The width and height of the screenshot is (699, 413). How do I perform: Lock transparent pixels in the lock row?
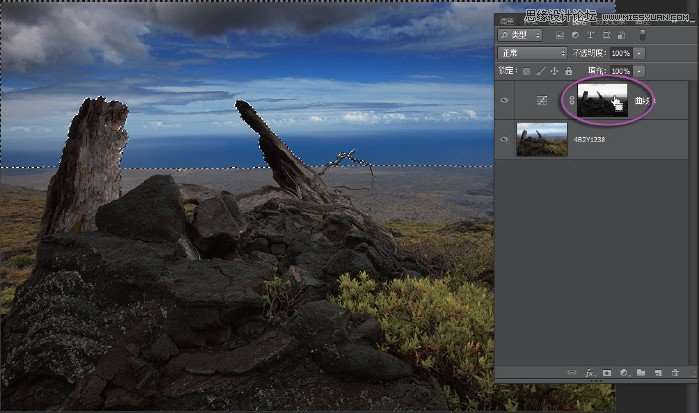(x=527, y=71)
